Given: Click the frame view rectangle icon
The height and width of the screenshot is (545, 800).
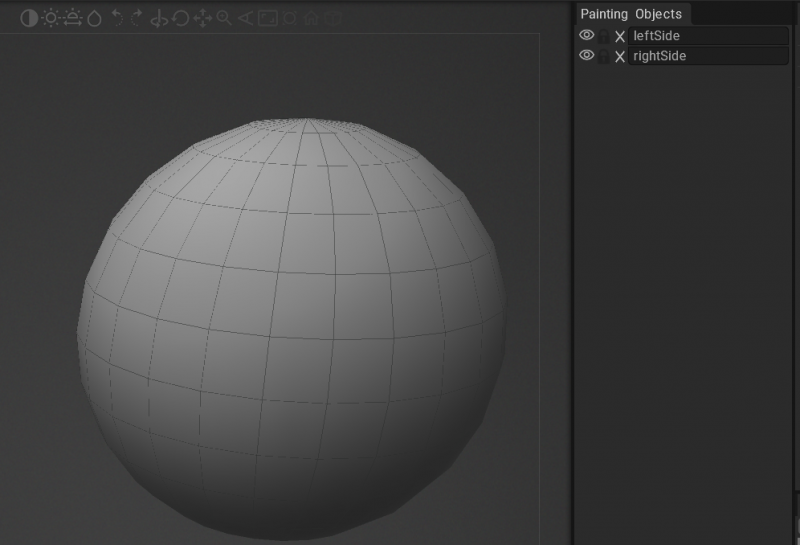Looking at the screenshot, I should pyautogui.click(x=268, y=18).
